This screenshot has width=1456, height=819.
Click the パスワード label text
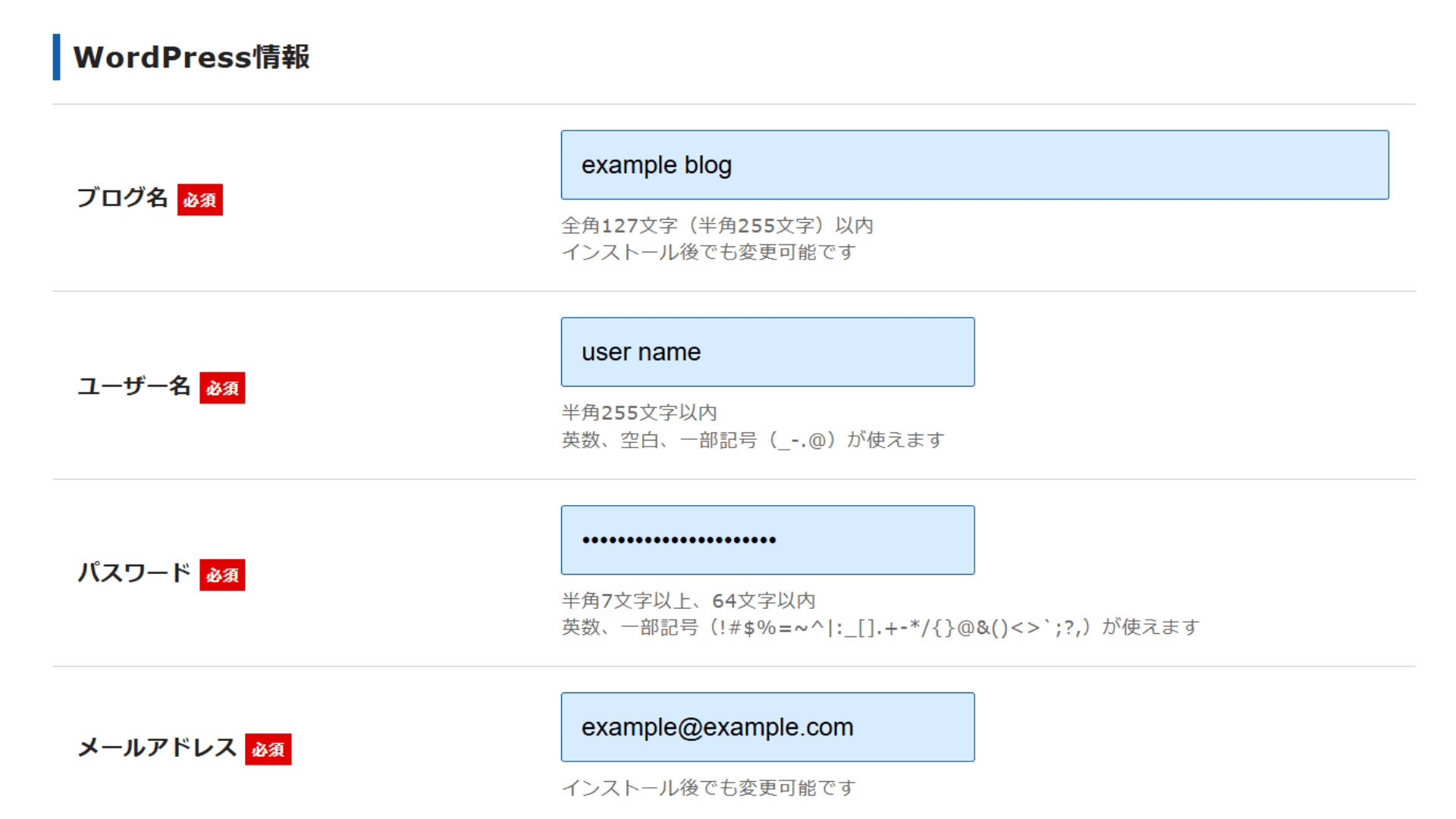133,573
